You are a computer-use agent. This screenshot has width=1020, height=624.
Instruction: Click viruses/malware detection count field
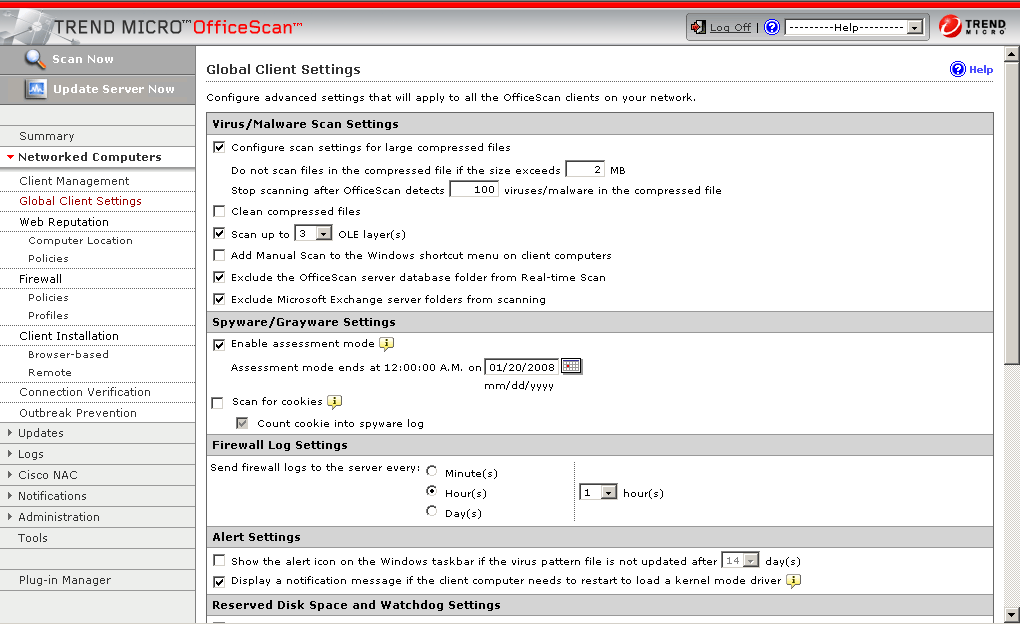(x=474, y=189)
